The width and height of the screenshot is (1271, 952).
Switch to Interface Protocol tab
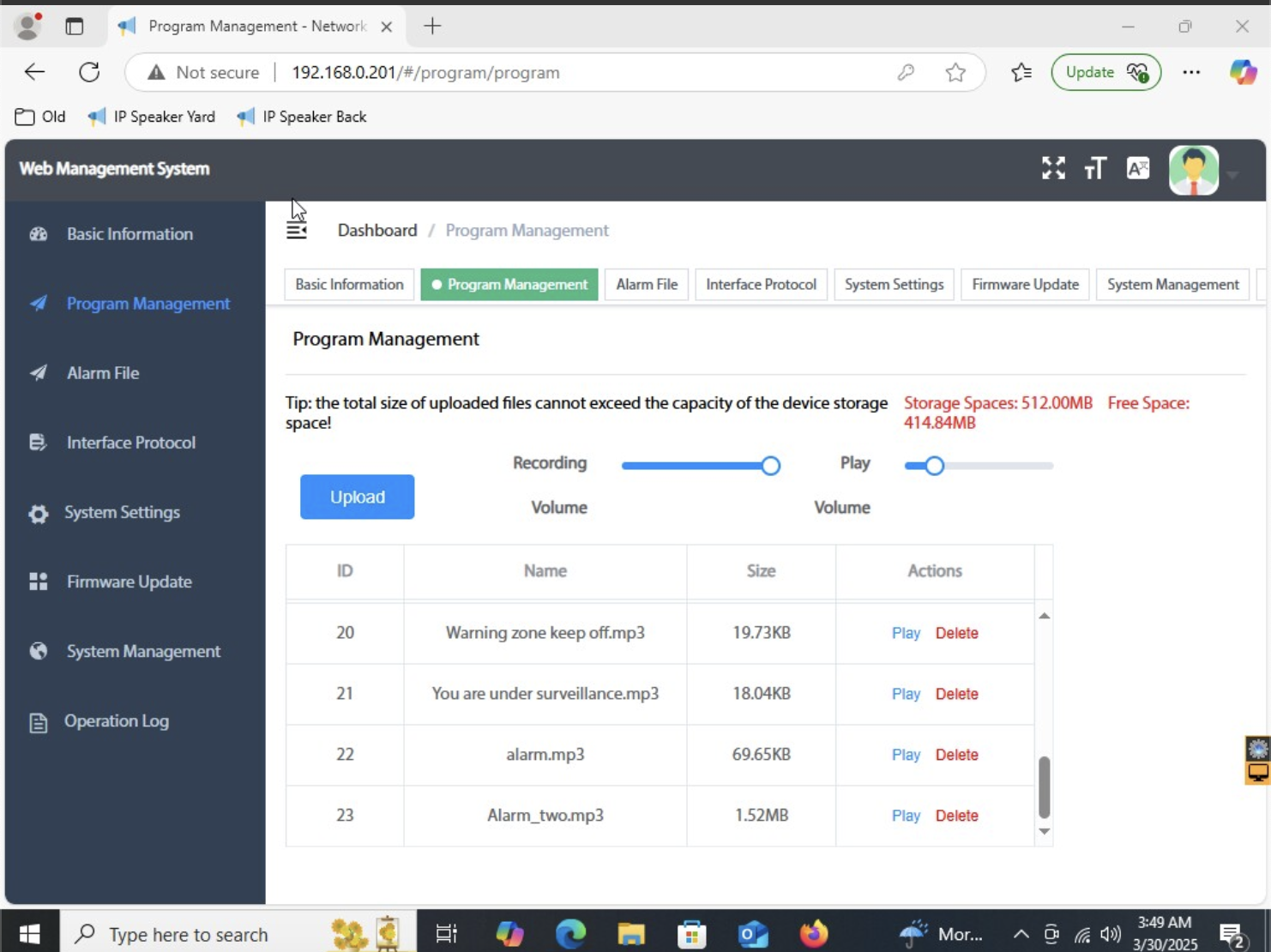(x=761, y=285)
